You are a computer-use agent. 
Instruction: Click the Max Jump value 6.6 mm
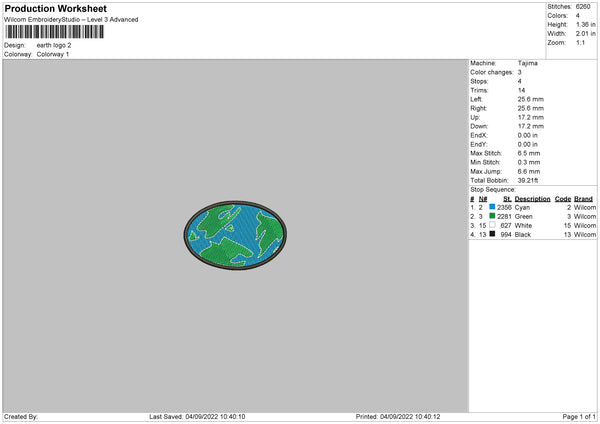click(529, 171)
